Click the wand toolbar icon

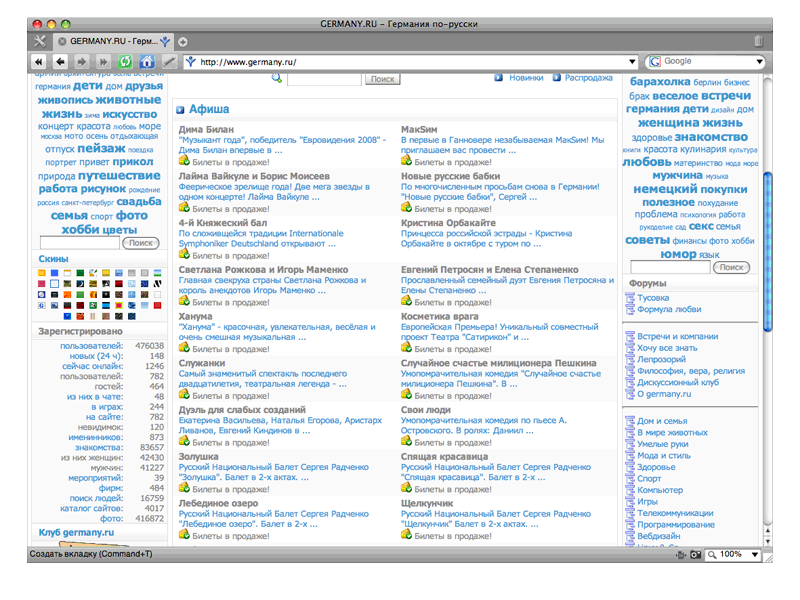169,62
